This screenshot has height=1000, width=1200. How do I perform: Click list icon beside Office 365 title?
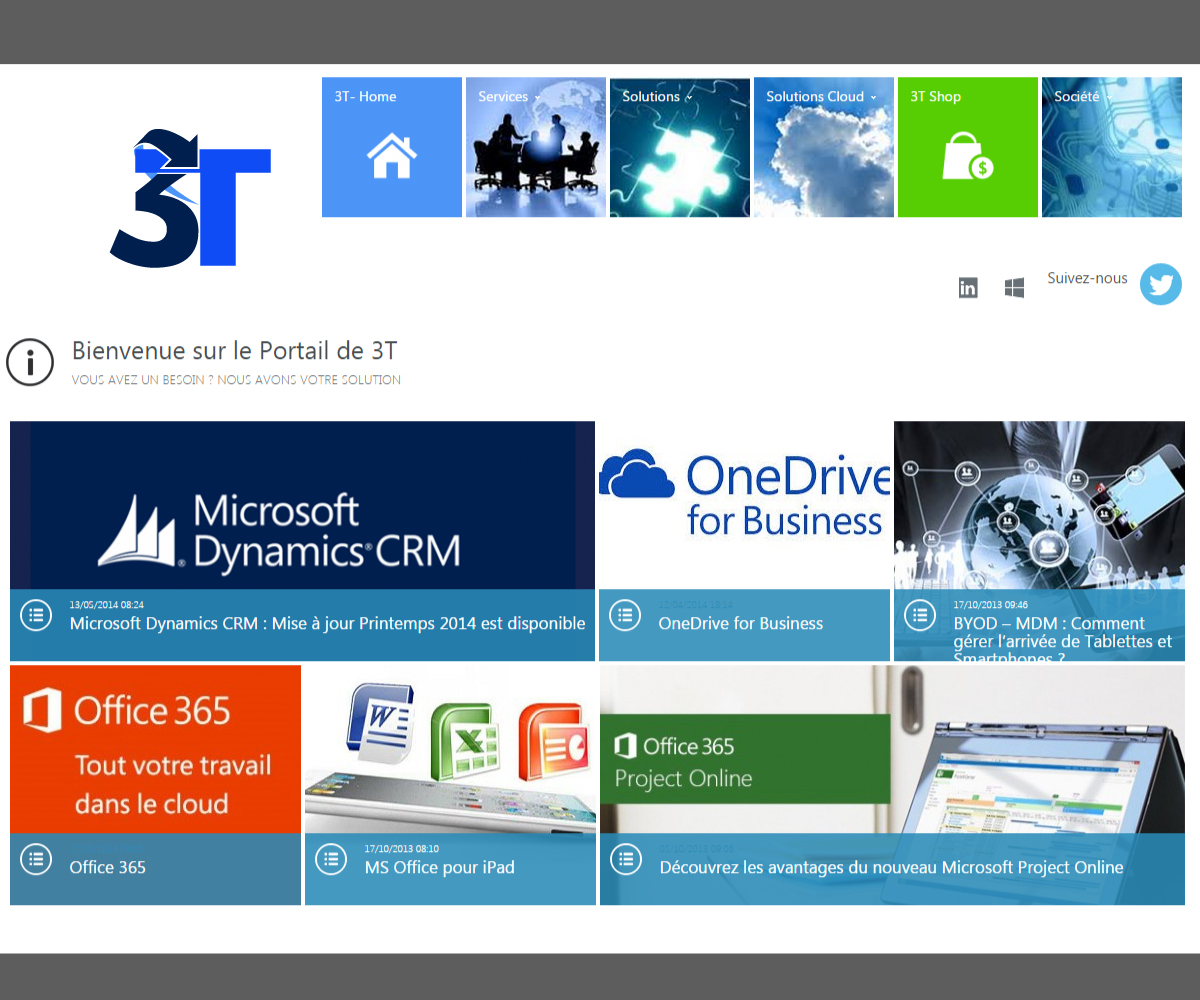coord(36,859)
